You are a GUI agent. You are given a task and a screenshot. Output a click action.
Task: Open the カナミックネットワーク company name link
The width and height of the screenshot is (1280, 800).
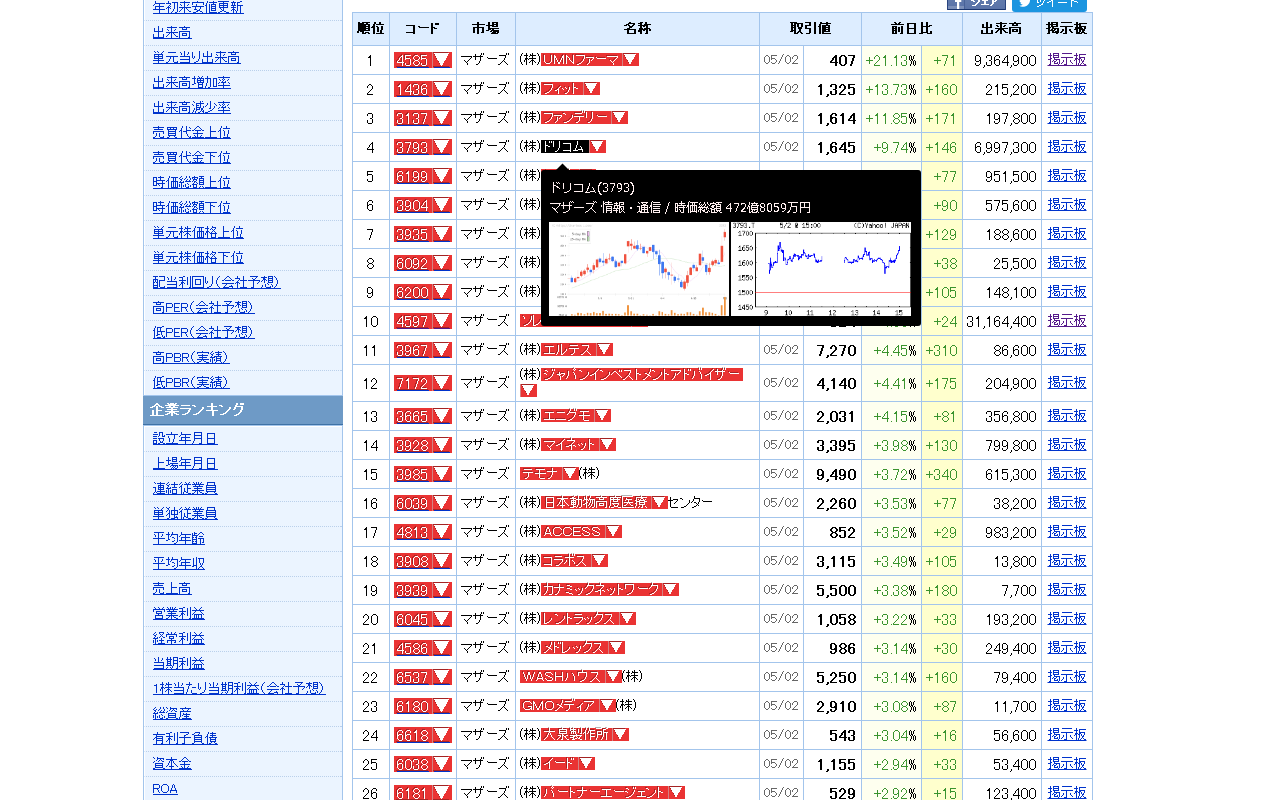coord(601,590)
